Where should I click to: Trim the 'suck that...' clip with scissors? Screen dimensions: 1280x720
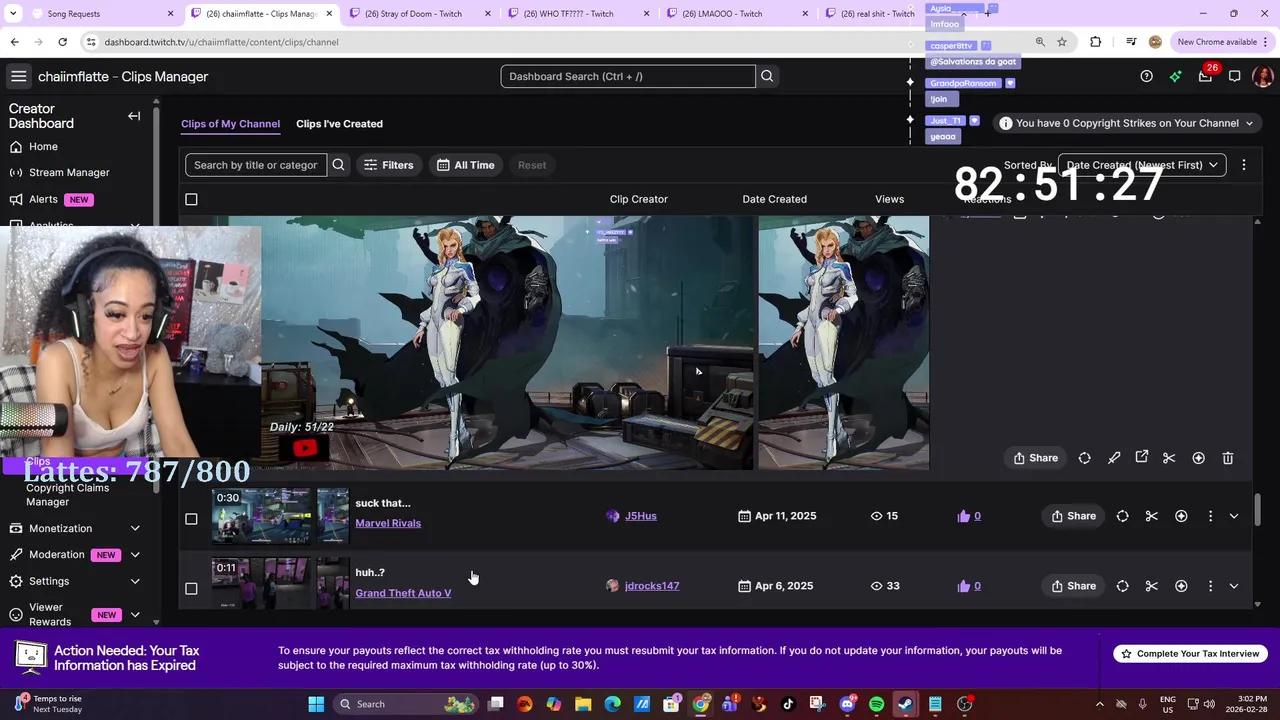[x=1152, y=516]
